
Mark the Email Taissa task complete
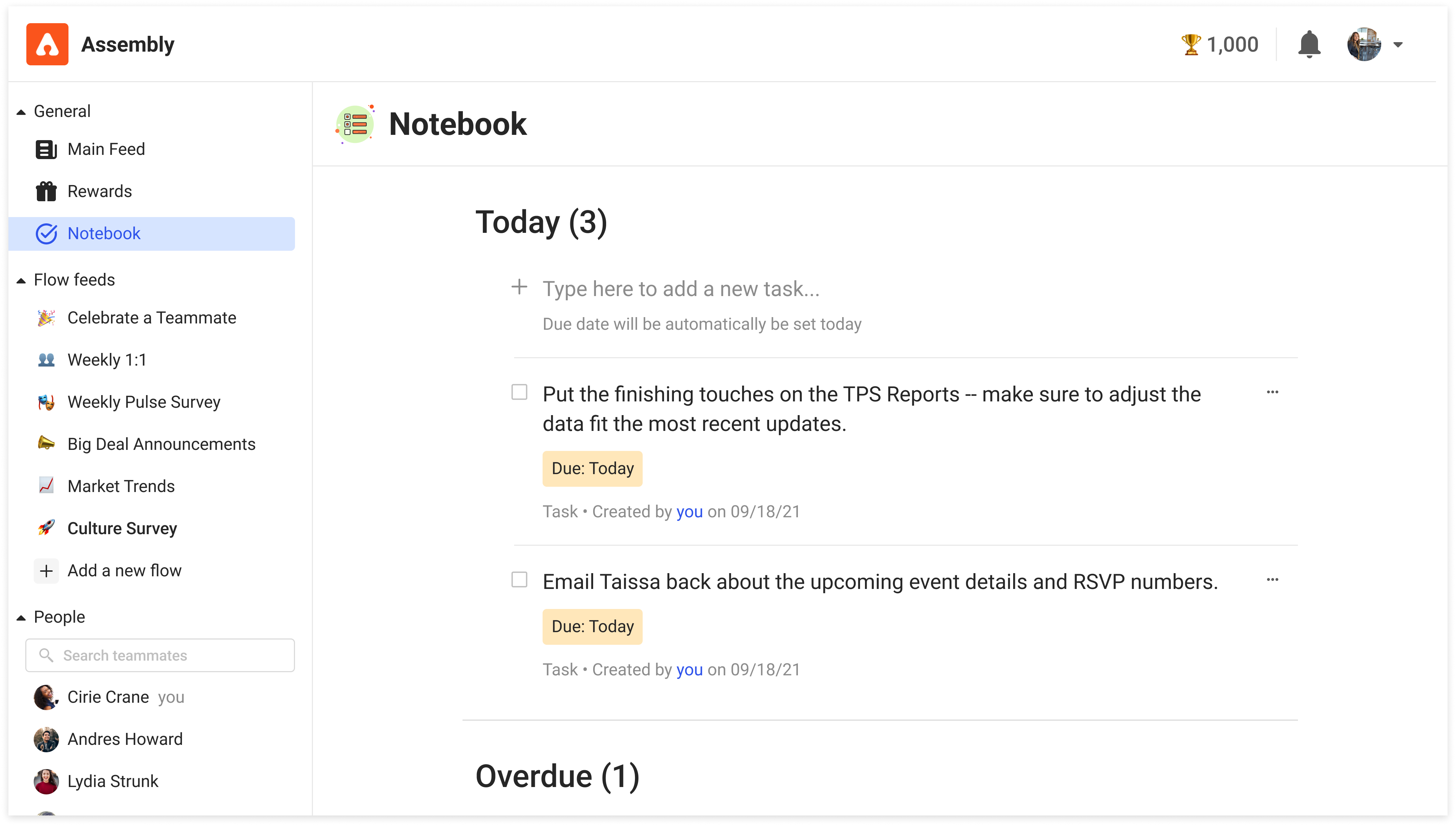[519, 579]
